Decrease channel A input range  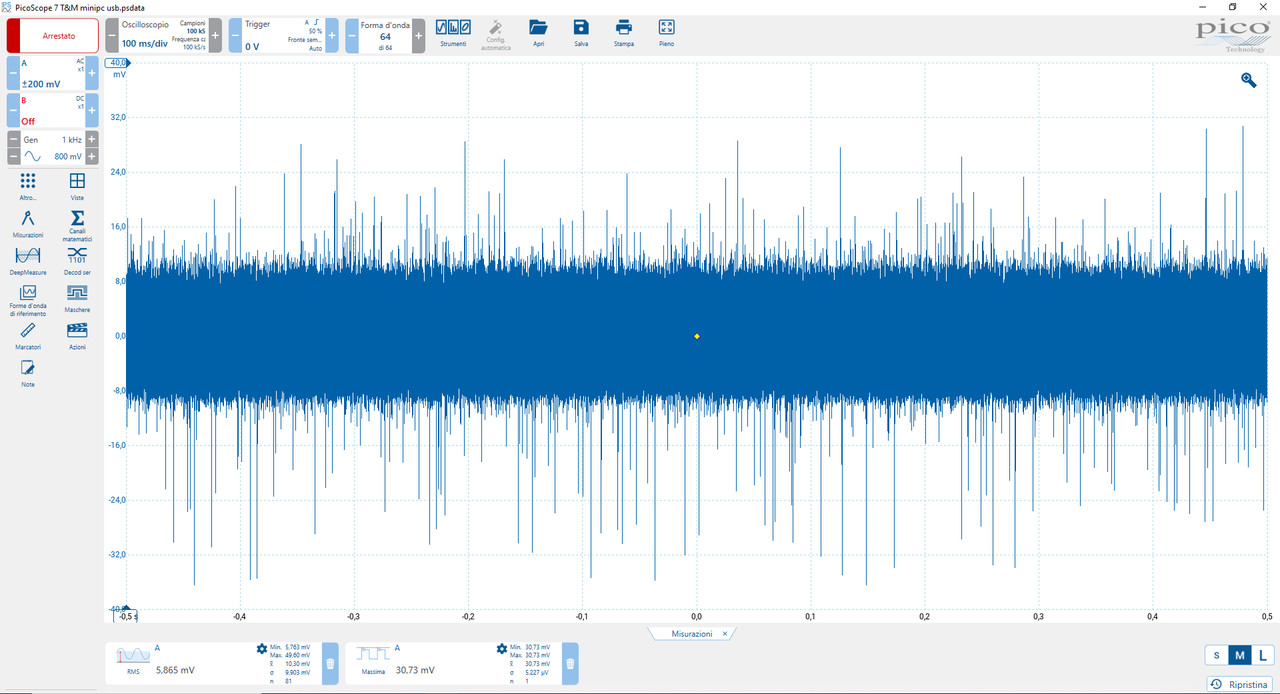[x=13, y=74]
